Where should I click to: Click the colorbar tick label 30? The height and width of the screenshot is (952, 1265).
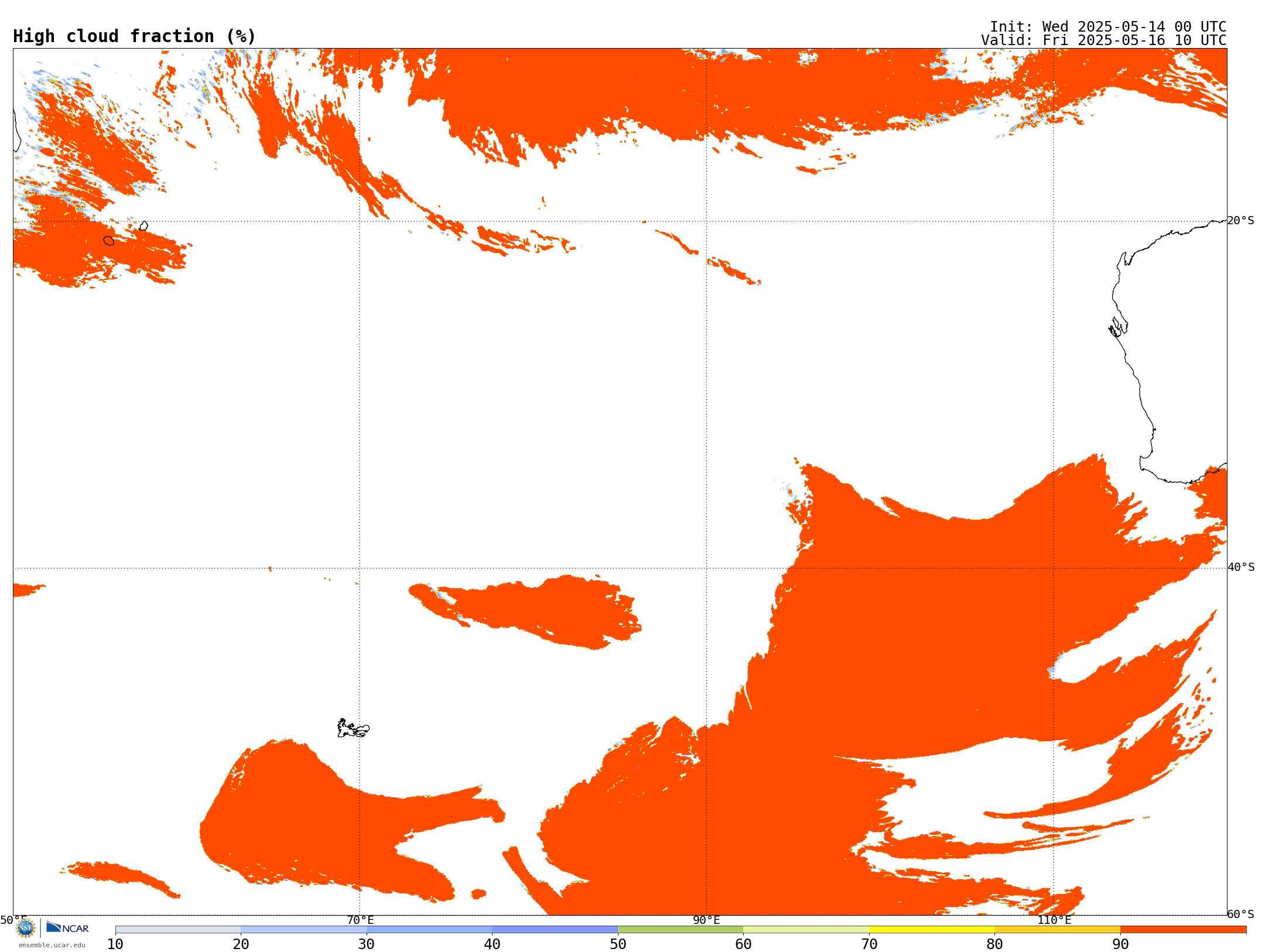coord(367,944)
